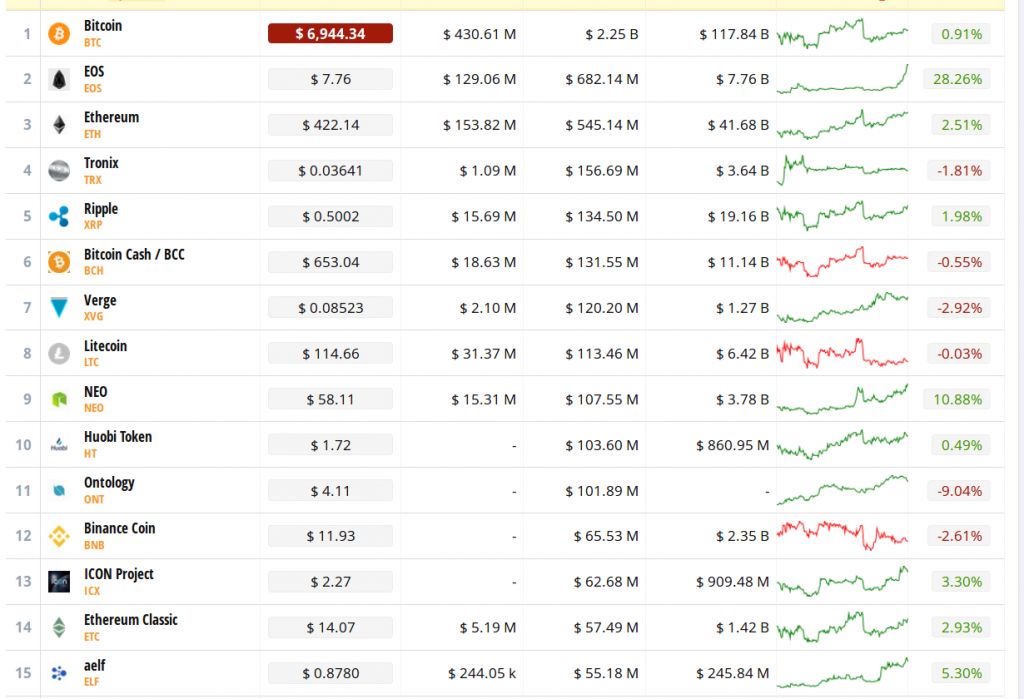Screen dimensions: 1024x699
Task: Click the EOS price $7.76 button
Action: 330,80
